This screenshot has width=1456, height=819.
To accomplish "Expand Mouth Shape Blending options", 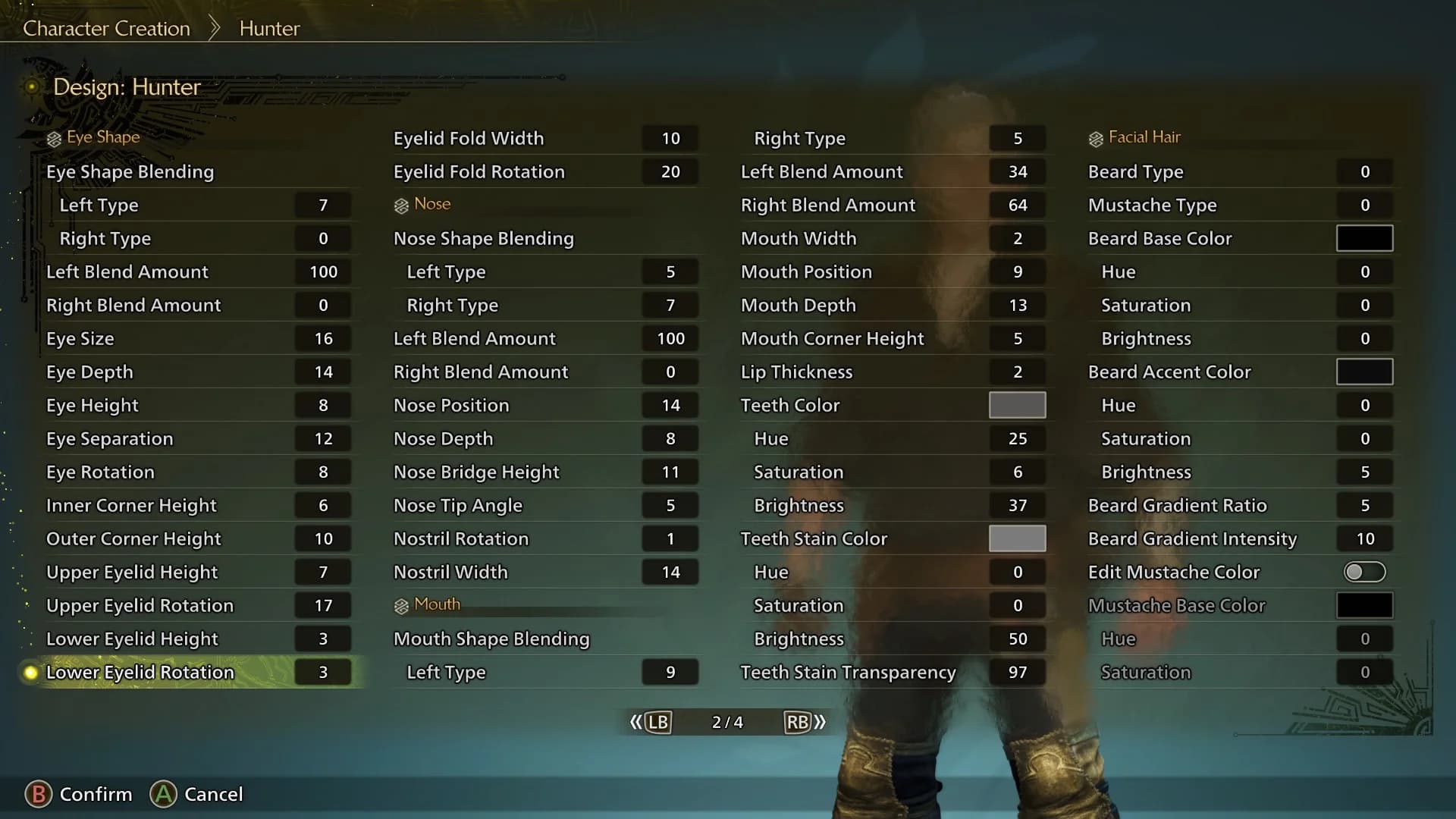I will 491,638.
